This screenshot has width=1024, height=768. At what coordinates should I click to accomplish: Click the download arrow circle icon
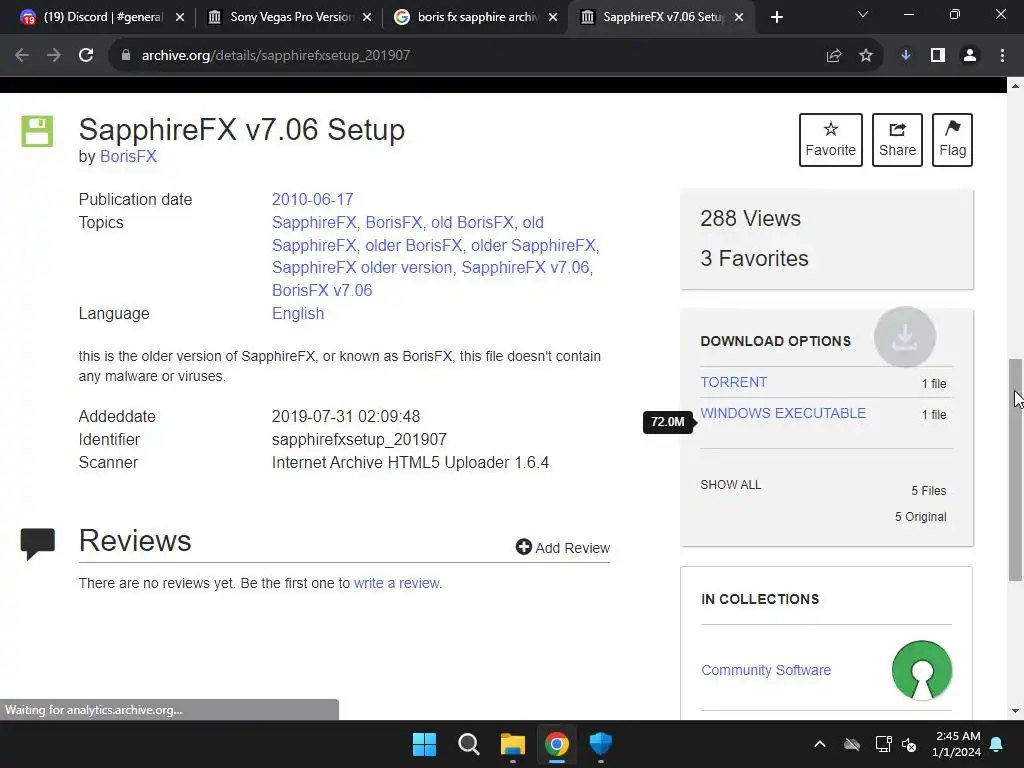[x=904, y=338]
